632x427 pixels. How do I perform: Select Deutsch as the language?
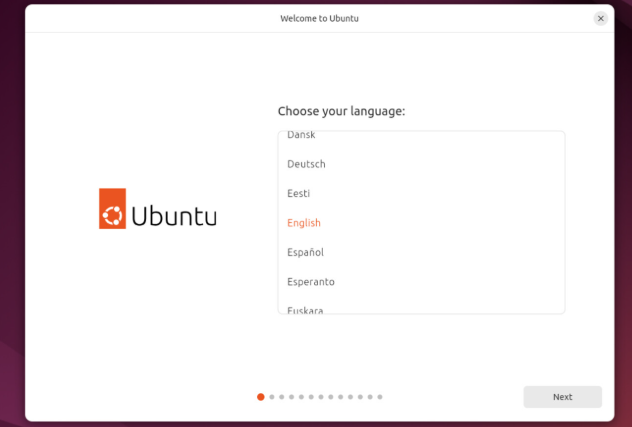421,164
